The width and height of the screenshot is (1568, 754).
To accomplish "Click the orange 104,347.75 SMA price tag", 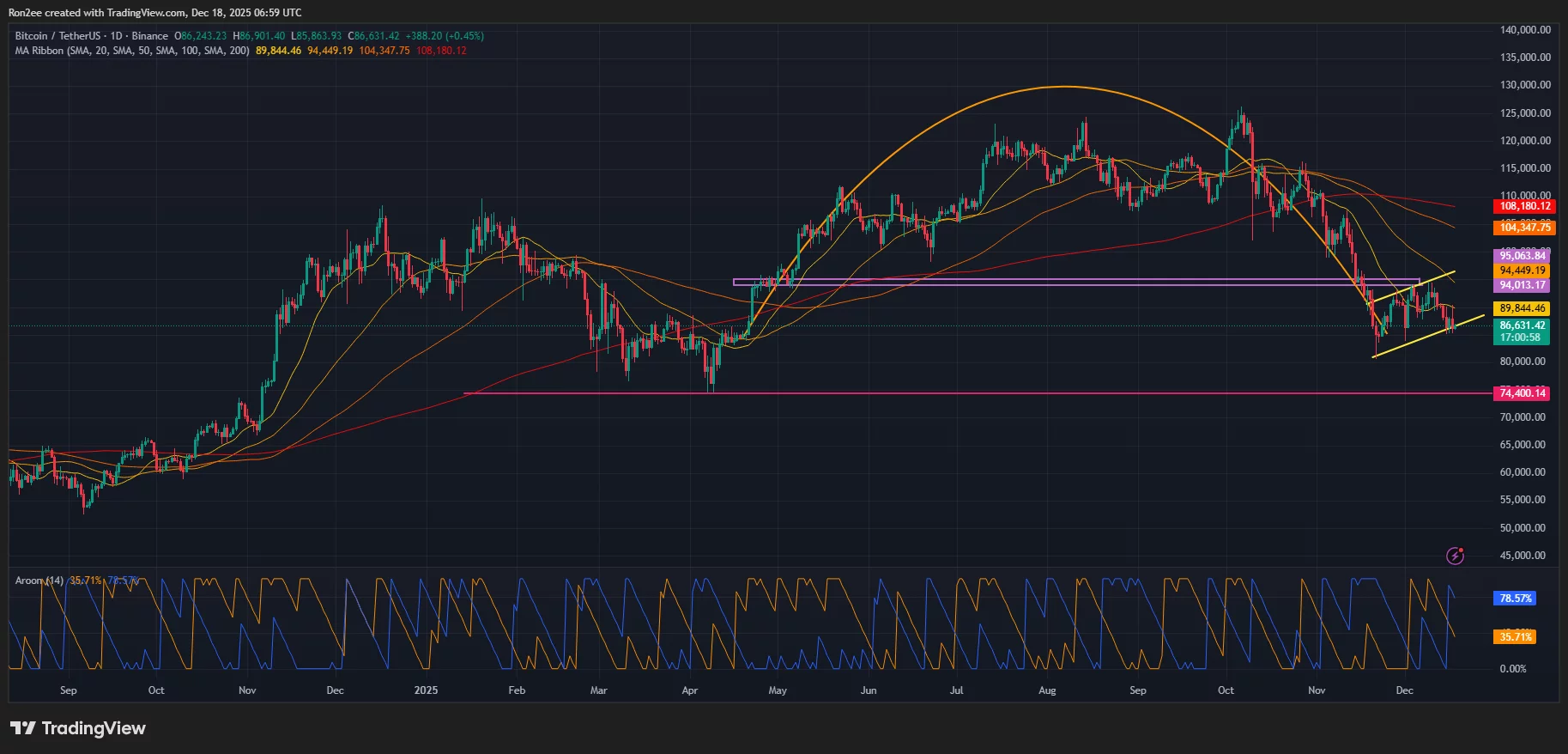I will [x=1524, y=228].
